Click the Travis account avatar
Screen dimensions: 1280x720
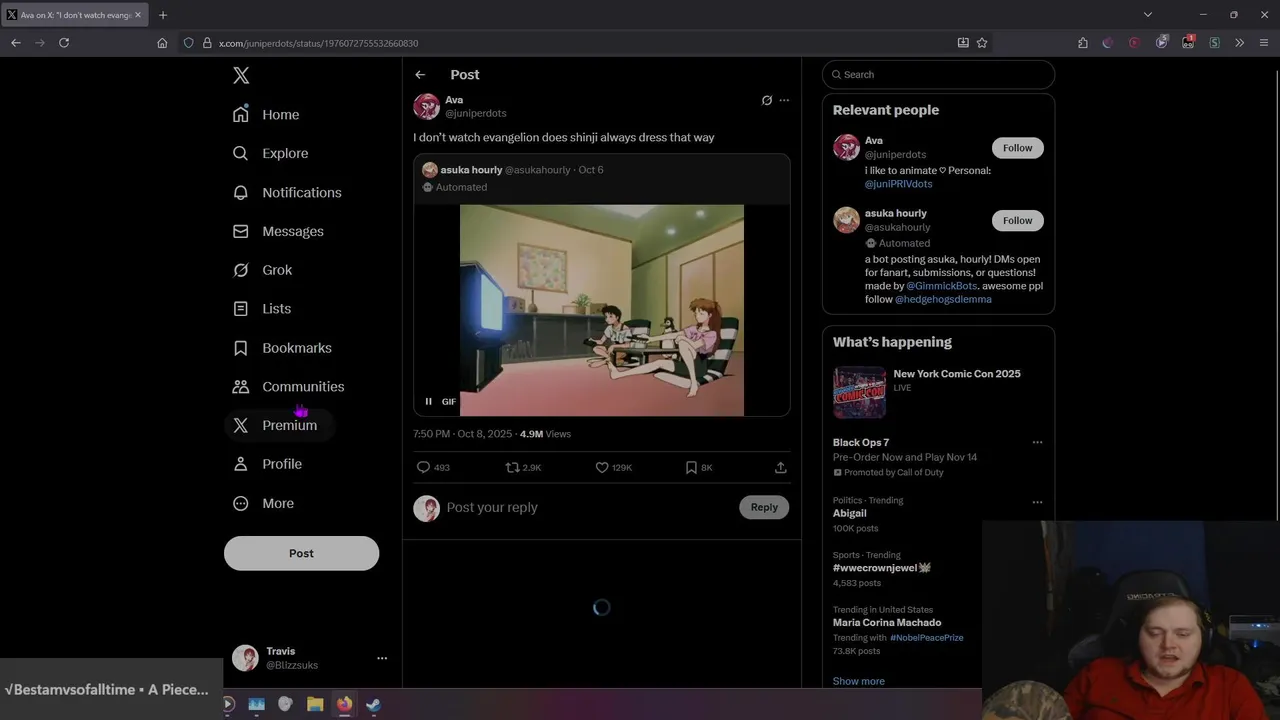[245, 658]
